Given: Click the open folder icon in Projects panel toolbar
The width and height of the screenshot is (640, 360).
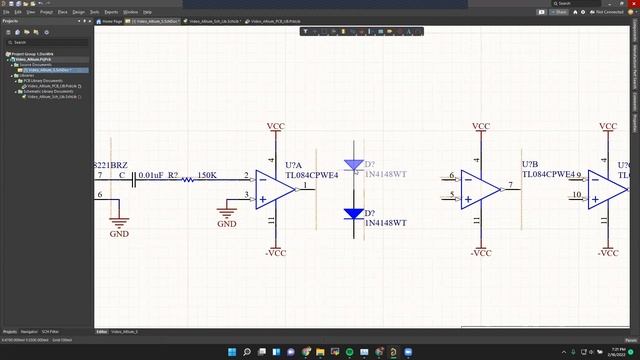Looking at the screenshot, I should (x=27, y=32).
